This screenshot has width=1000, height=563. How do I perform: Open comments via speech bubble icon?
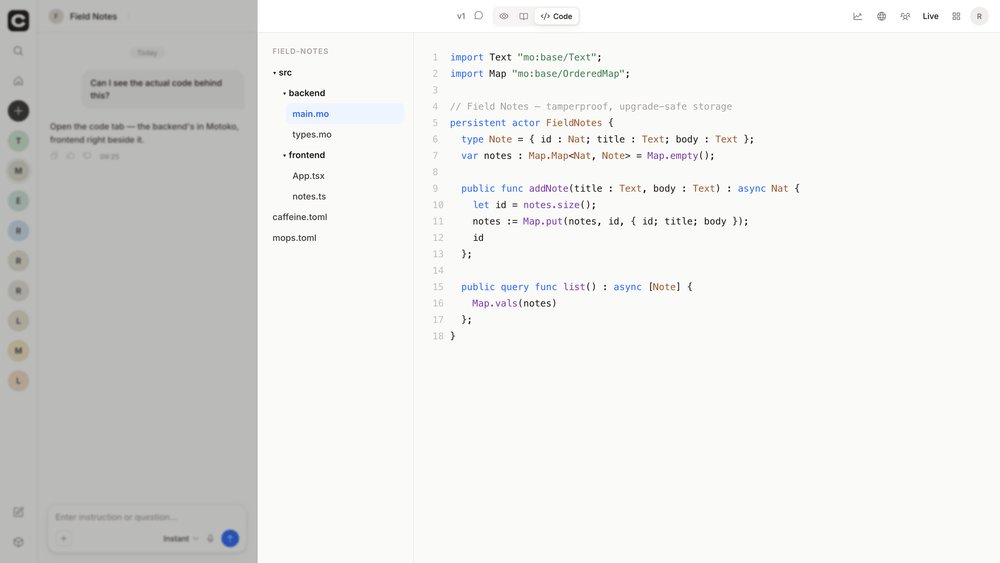tap(478, 16)
